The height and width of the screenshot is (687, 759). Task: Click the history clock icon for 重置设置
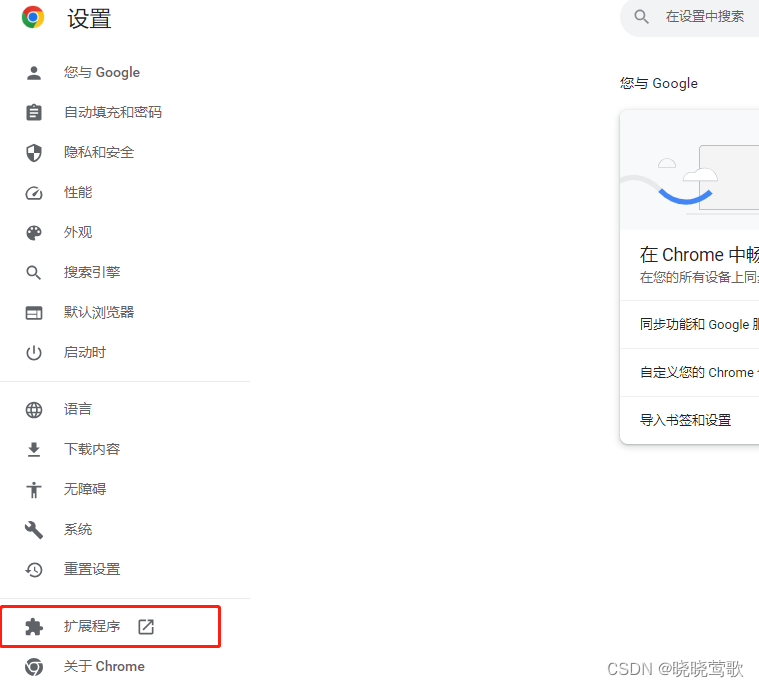34,570
